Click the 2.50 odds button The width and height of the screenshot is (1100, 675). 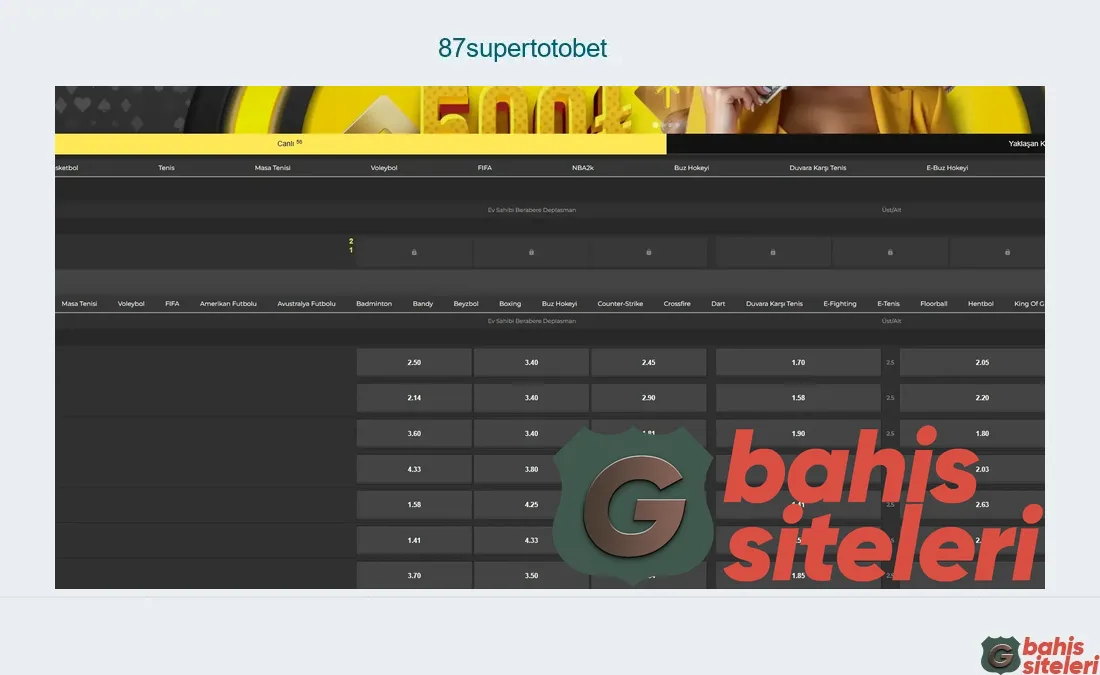point(414,362)
